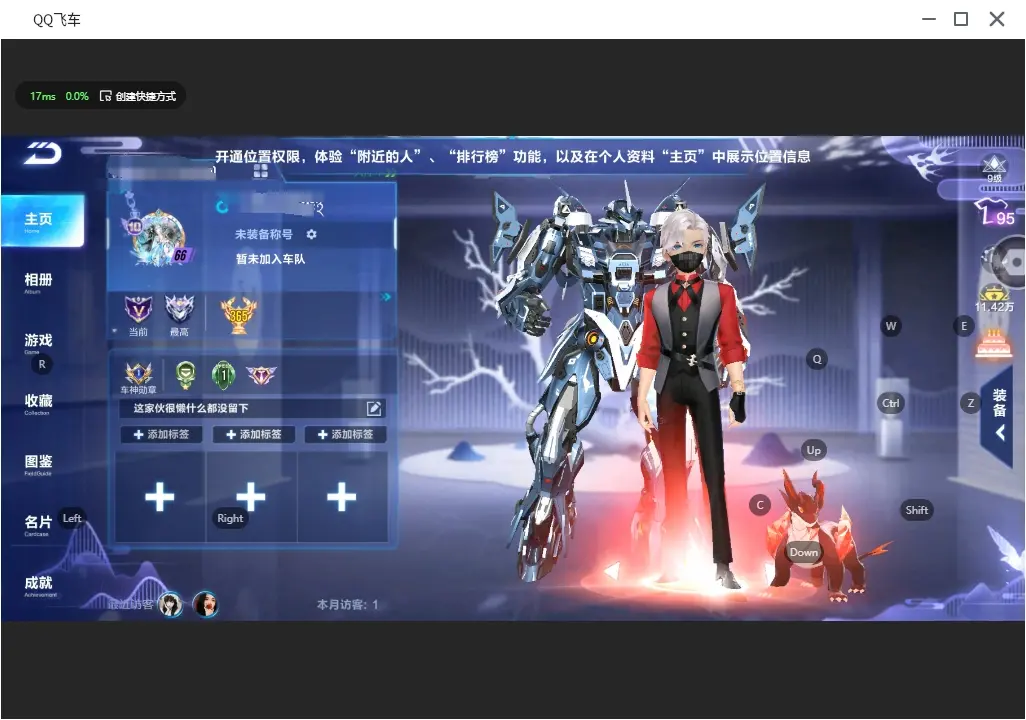
Task: Open title settings gear next to 未装备称号
Action: pos(311,234)
